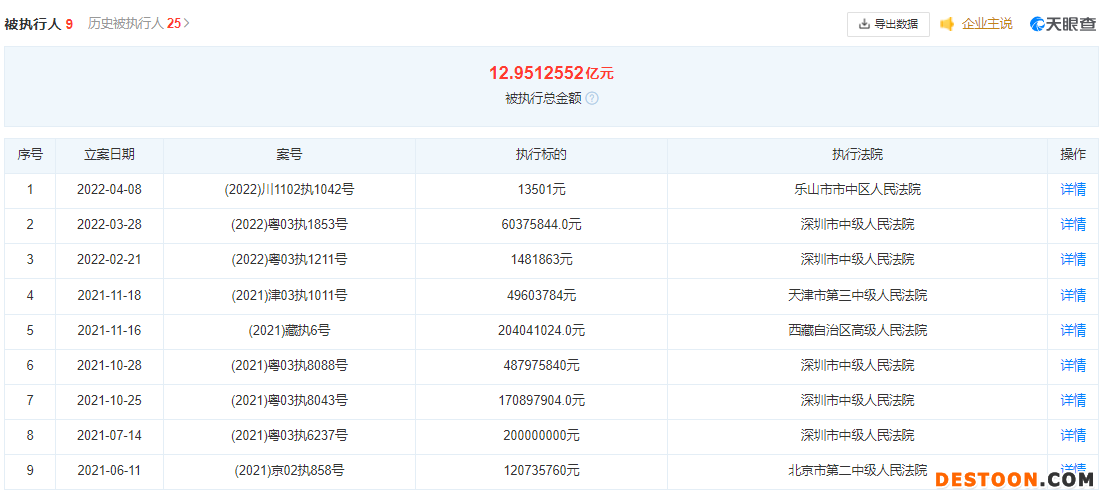The height and width of the screenshot is (502, 1107).
Task: Open 详情 for case (2021)津03执1011号
Action: coord(1073,295)
